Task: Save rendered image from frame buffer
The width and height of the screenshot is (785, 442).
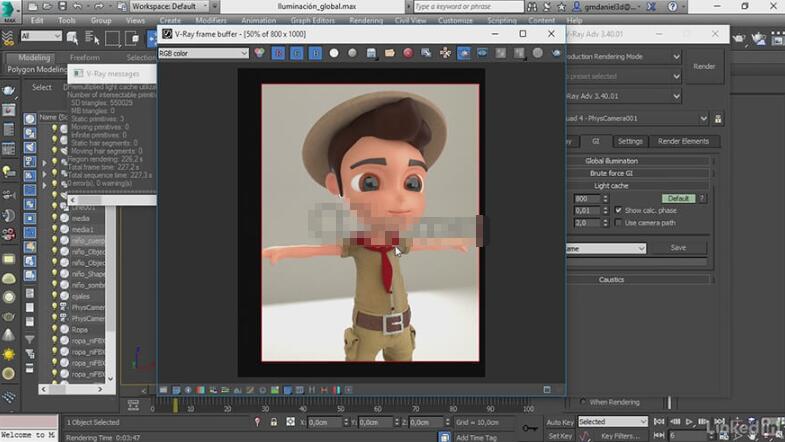Action: click(371, 53)
